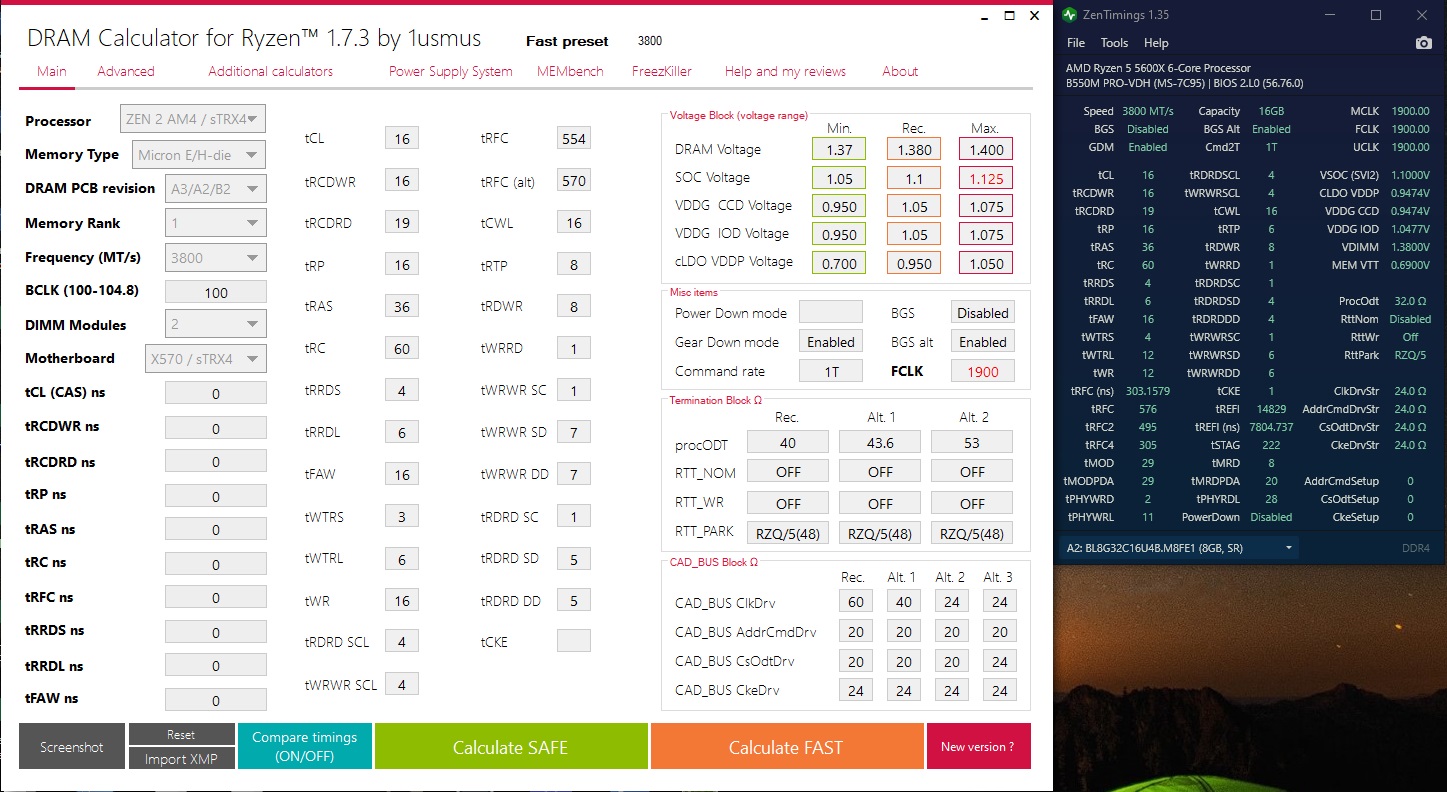
Task: Expand the Memory Type dropdown
Action: tap(198, 155)
